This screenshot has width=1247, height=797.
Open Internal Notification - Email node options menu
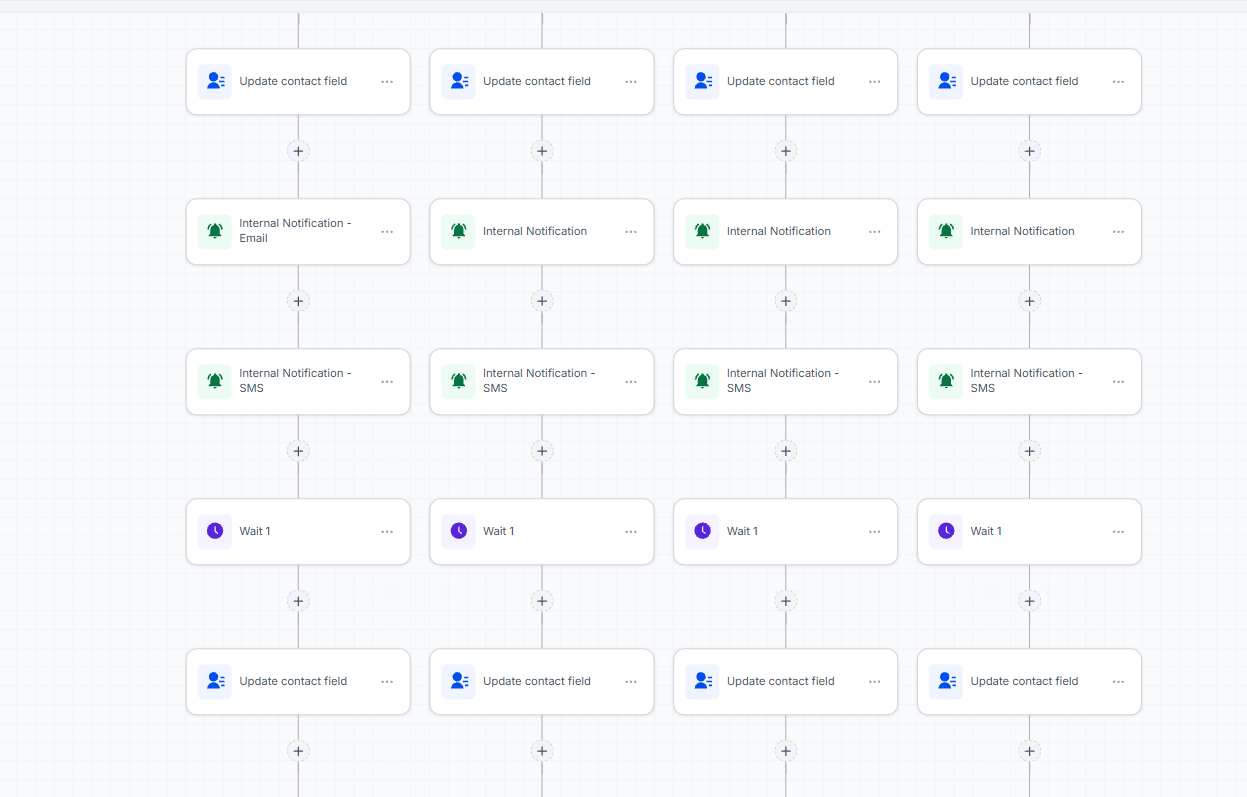coord(387,231)
